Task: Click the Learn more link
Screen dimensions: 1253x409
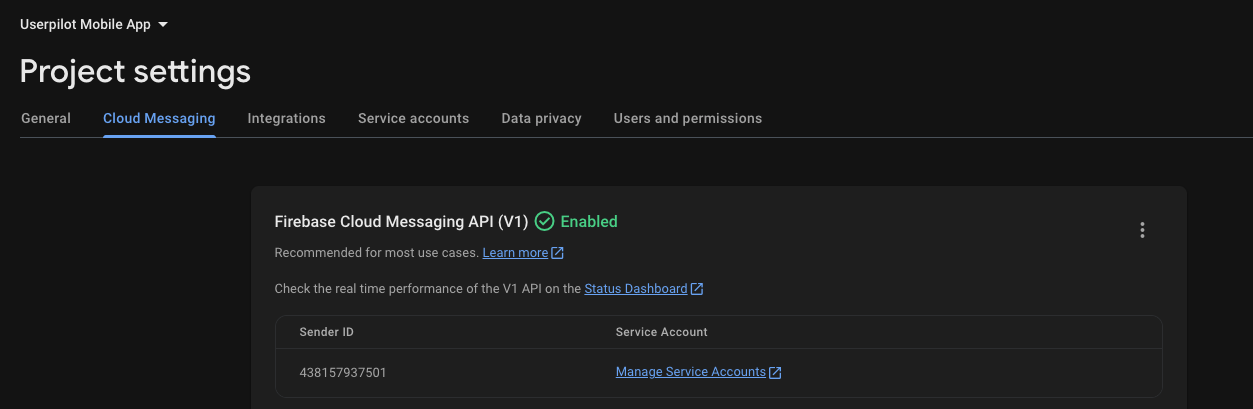Action: click(515, 253)
